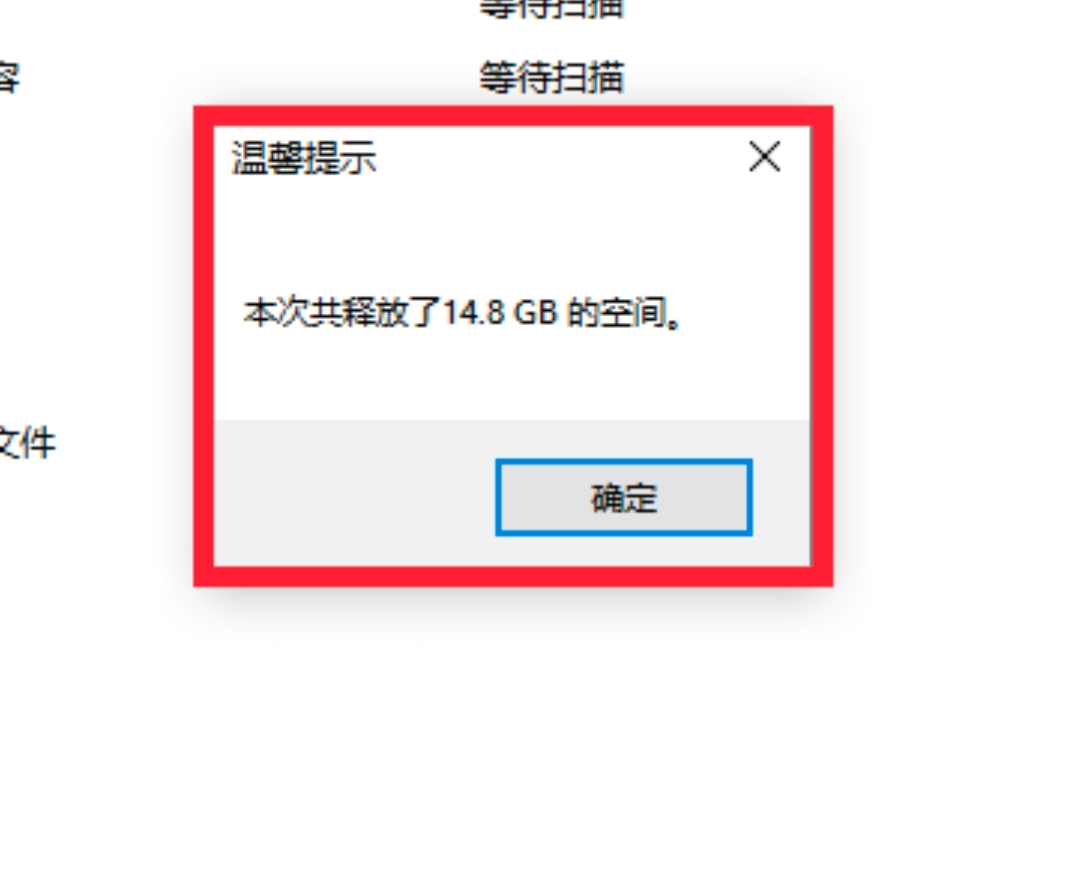Viewport: 1080px width, 871px height.
Task: Click the red highlight border around dialog
Action: tap(511, 116)
